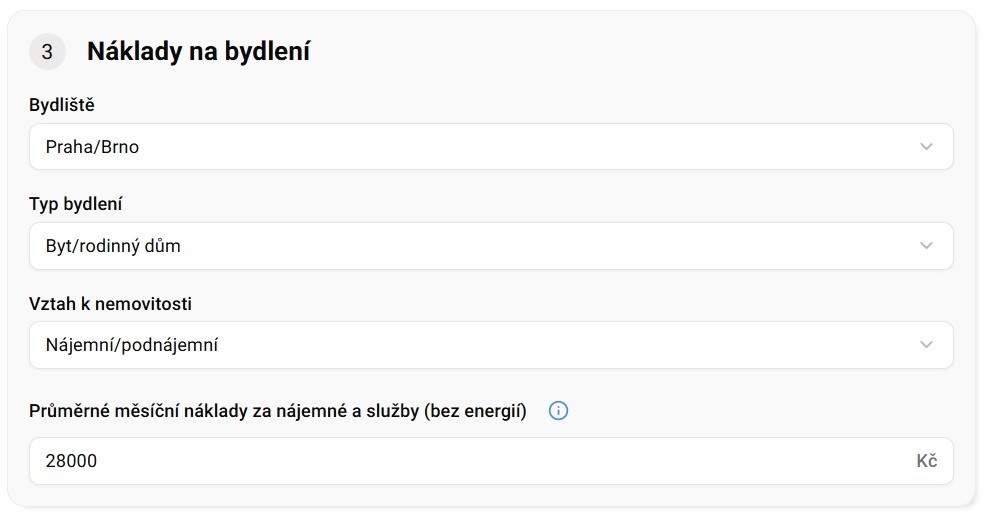This screenshot has height=519, width=988.
Task: Click the chevron arrow in the Bydliště field
Action: [926, 147]
